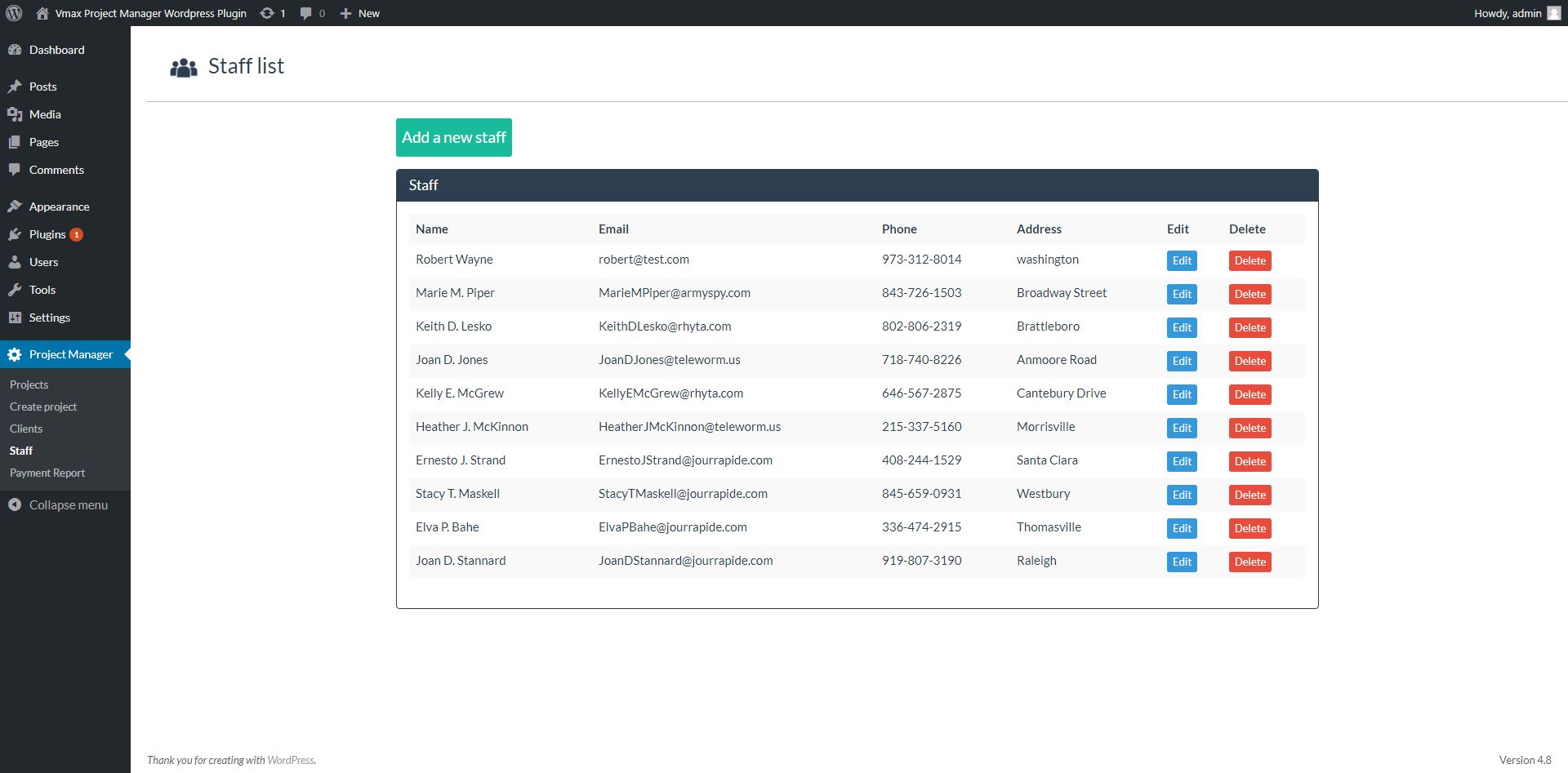The width and height of the screenshot is (1568, 773).
Task: Edit Joan D. Jones's record
Action: click(1182, 361)
